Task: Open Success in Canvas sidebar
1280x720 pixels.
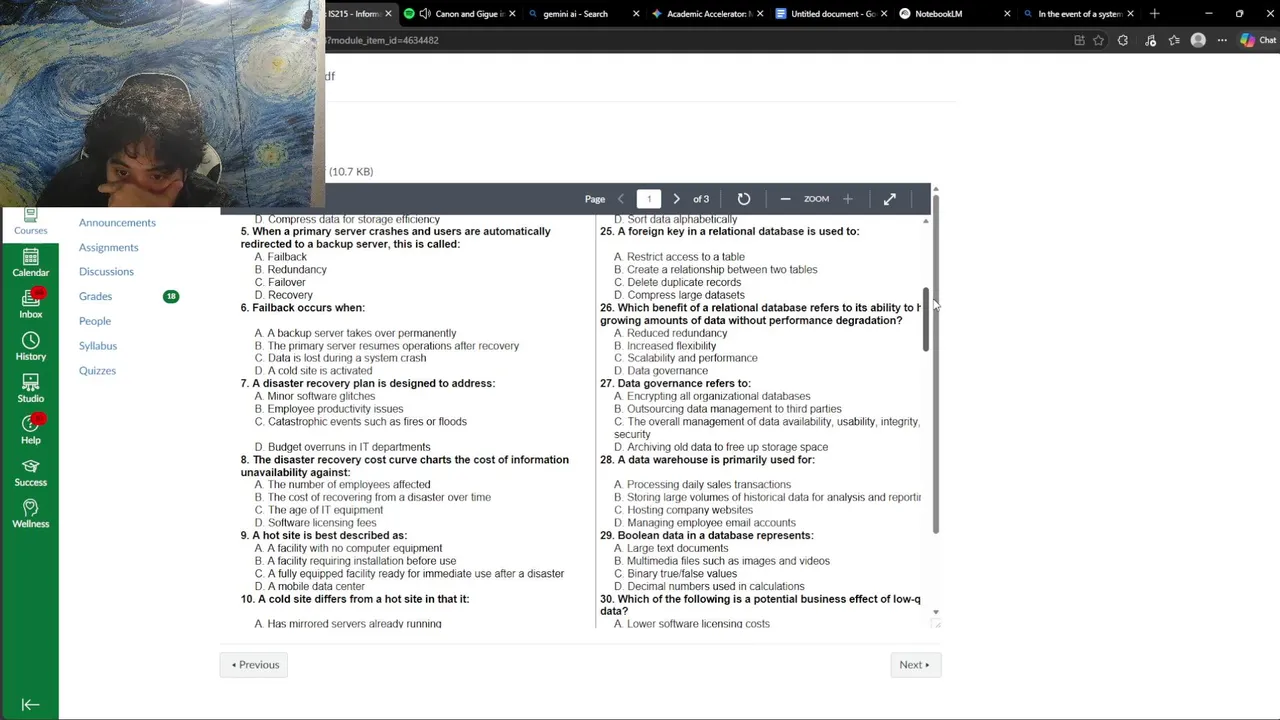Action: coord(30,473)
